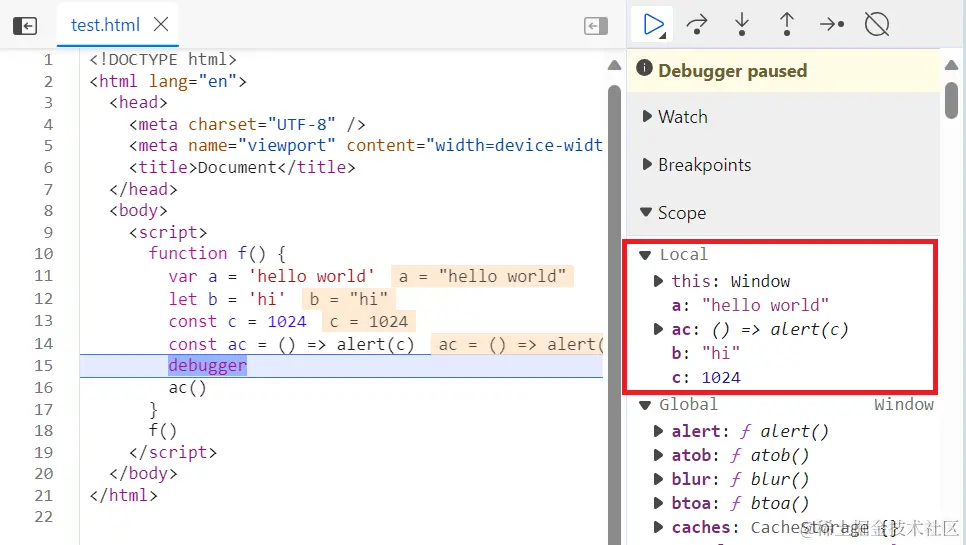The image size is (966, 545).
Task: Toggle the file navigator sidebar icon
Action: pos(25,25)
